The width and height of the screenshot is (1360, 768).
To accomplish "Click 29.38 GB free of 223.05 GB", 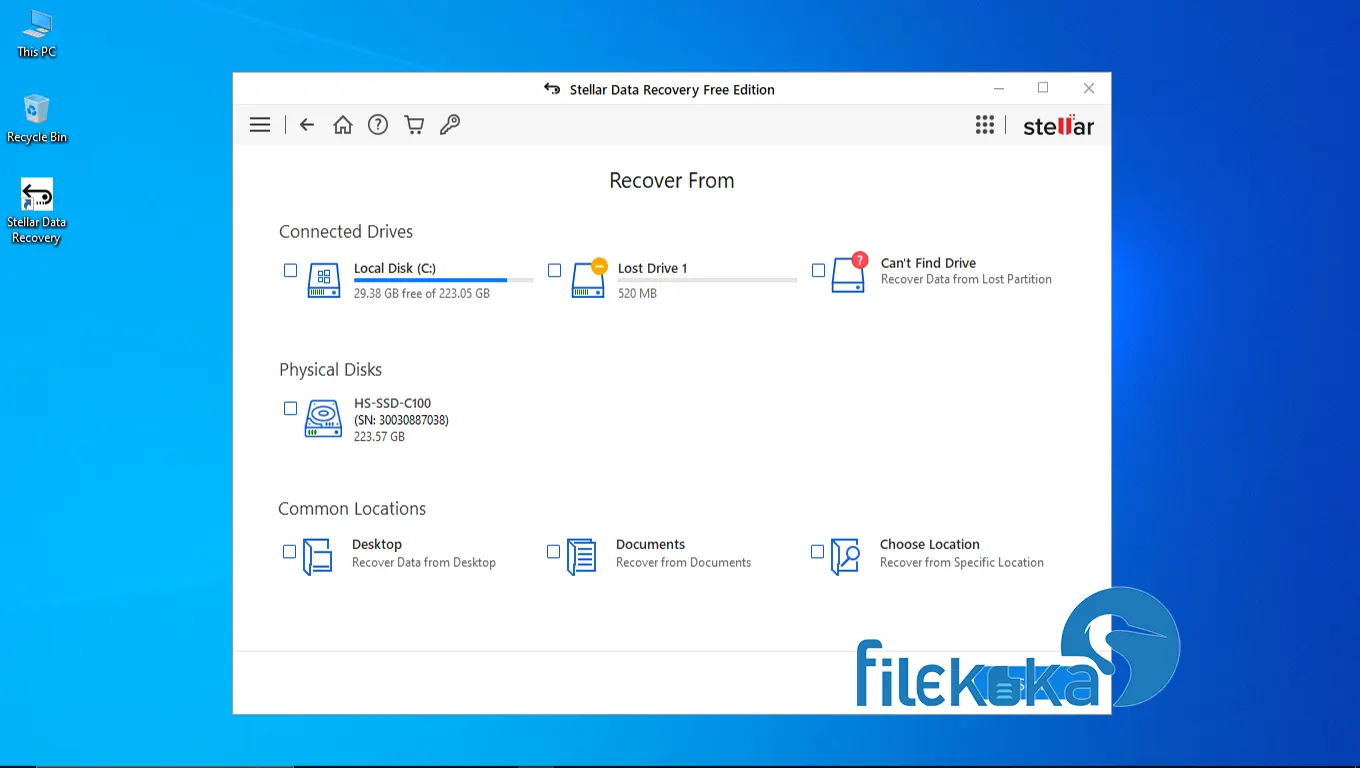I will point(422,294).
